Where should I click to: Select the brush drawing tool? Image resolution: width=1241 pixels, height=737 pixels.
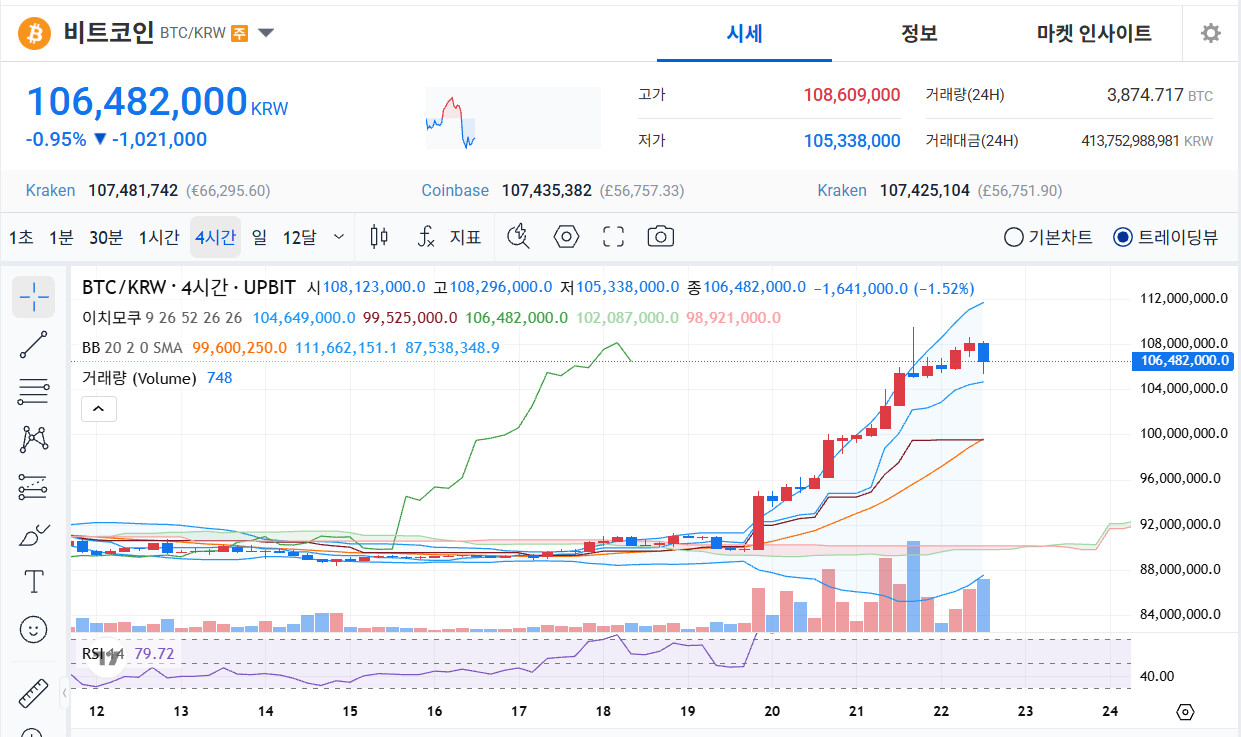tap(34, 535)
